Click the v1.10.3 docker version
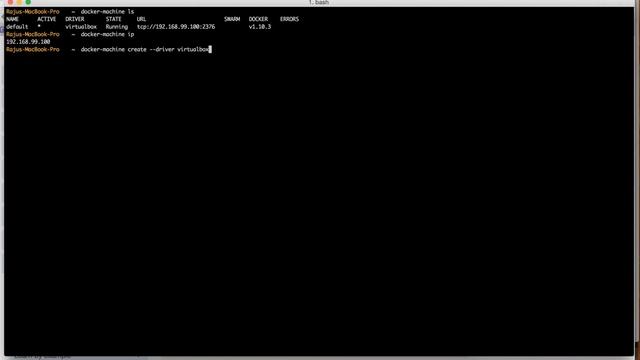 pyautogui.click(x=260, y=27)
